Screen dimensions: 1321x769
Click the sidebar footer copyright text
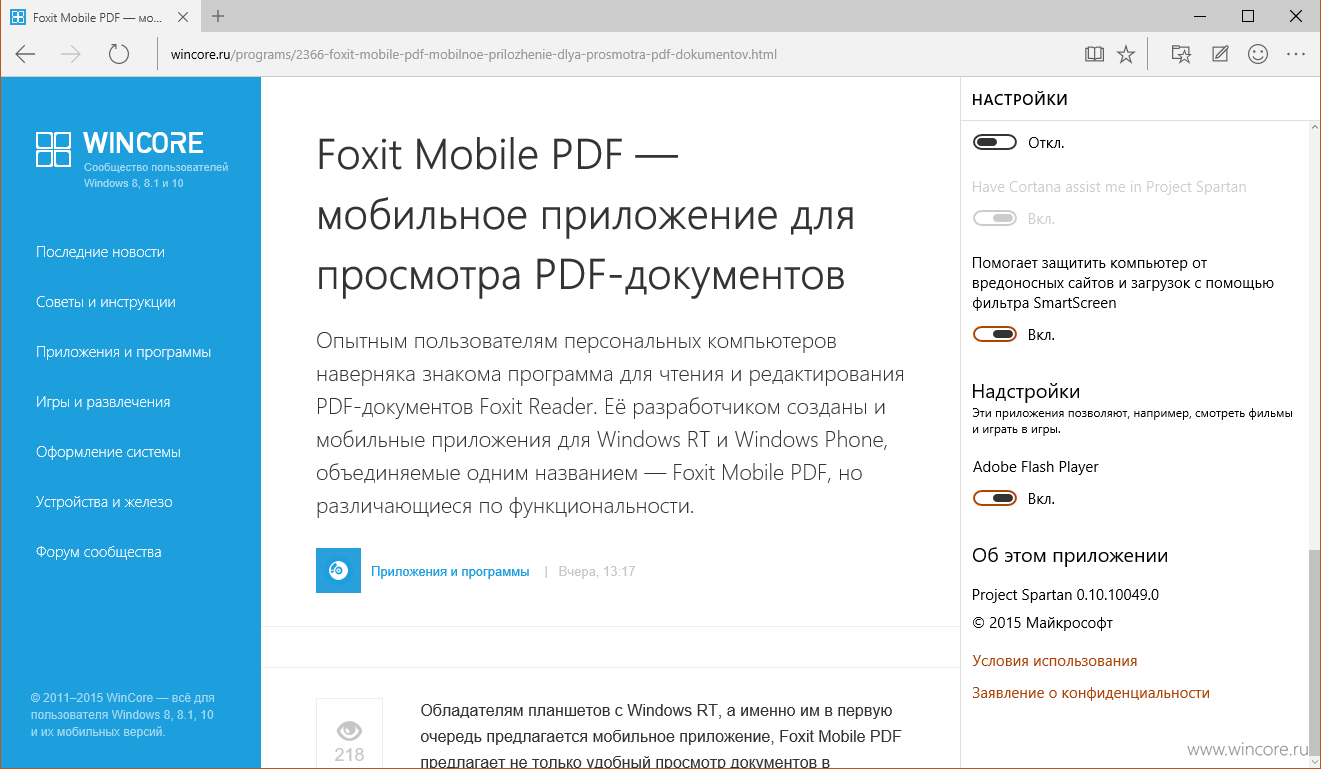(x=123, y=714)
